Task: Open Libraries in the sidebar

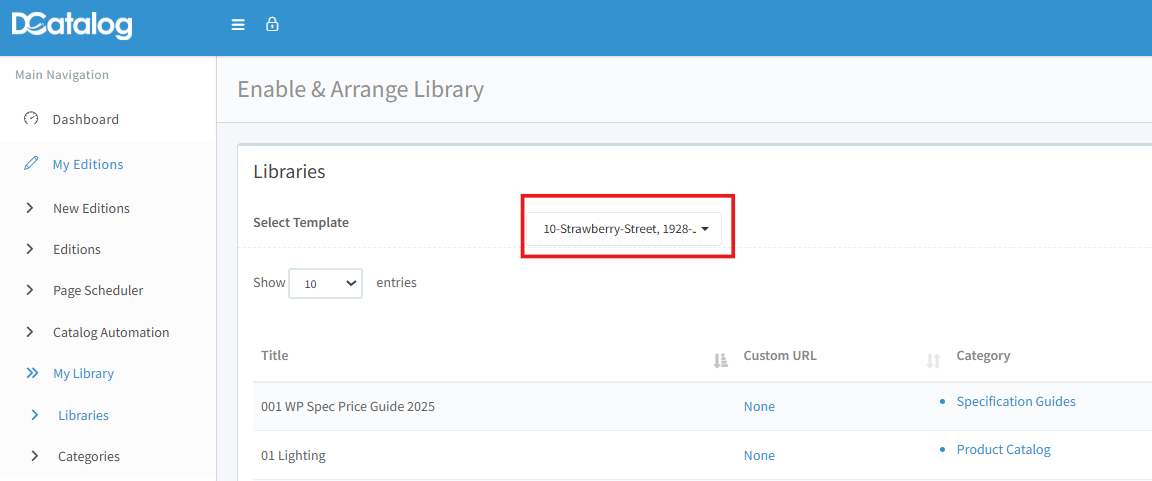Action: click(x=83, y=415)
